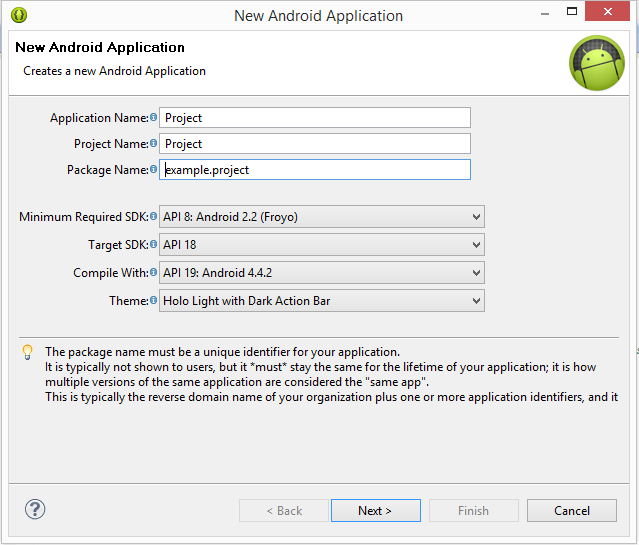This screenshot has width=639, height=545.
Task: Click the Theme info icon
Action: point(153,300)
